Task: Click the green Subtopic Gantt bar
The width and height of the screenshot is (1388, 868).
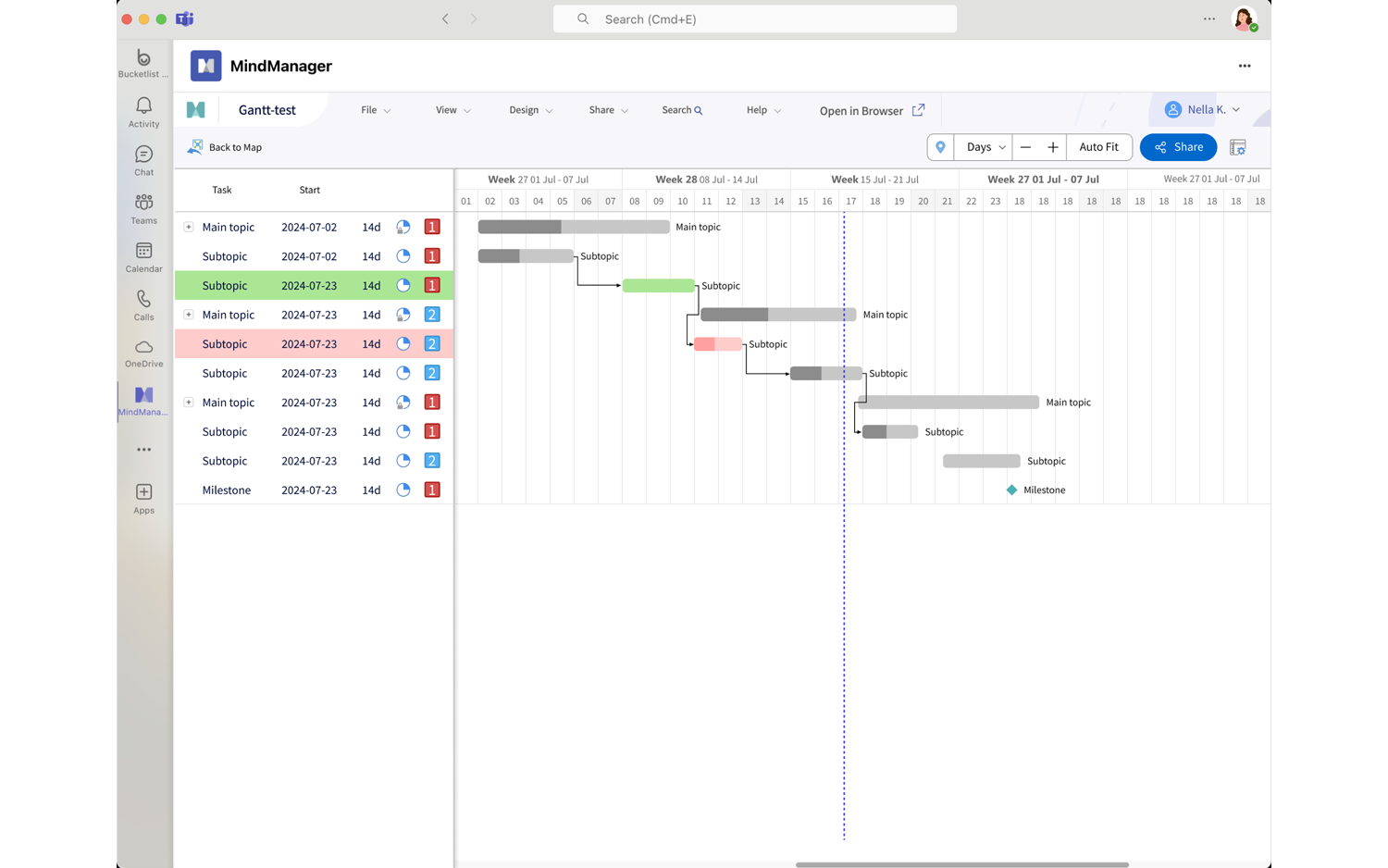Action: click(x=658, y=286)
